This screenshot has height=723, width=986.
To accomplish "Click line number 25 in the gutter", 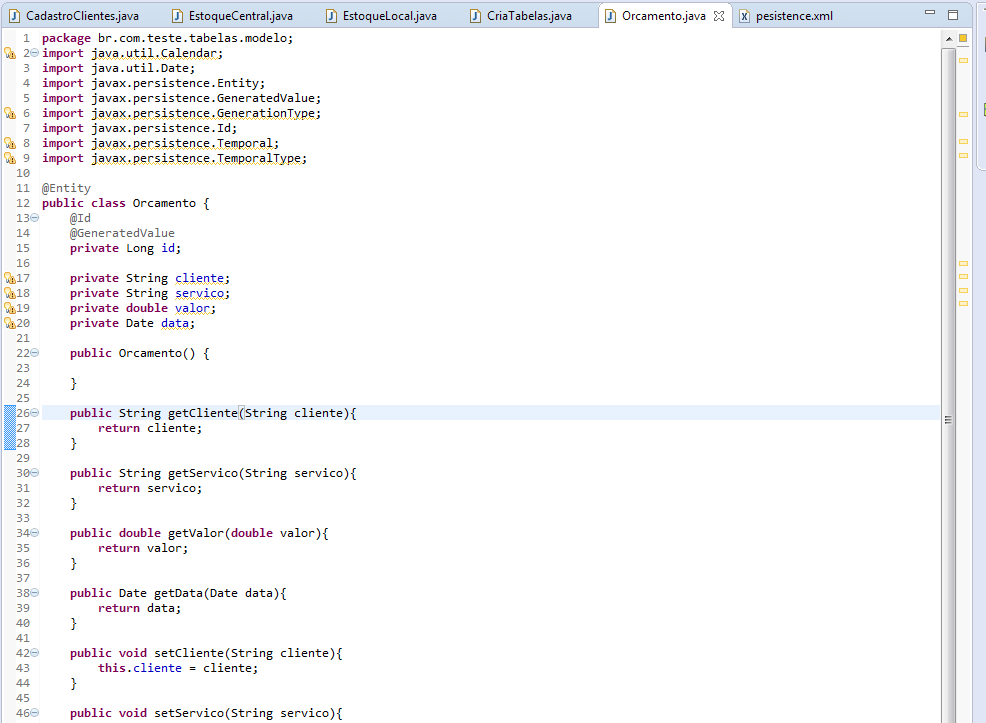I will coord(23,398).
